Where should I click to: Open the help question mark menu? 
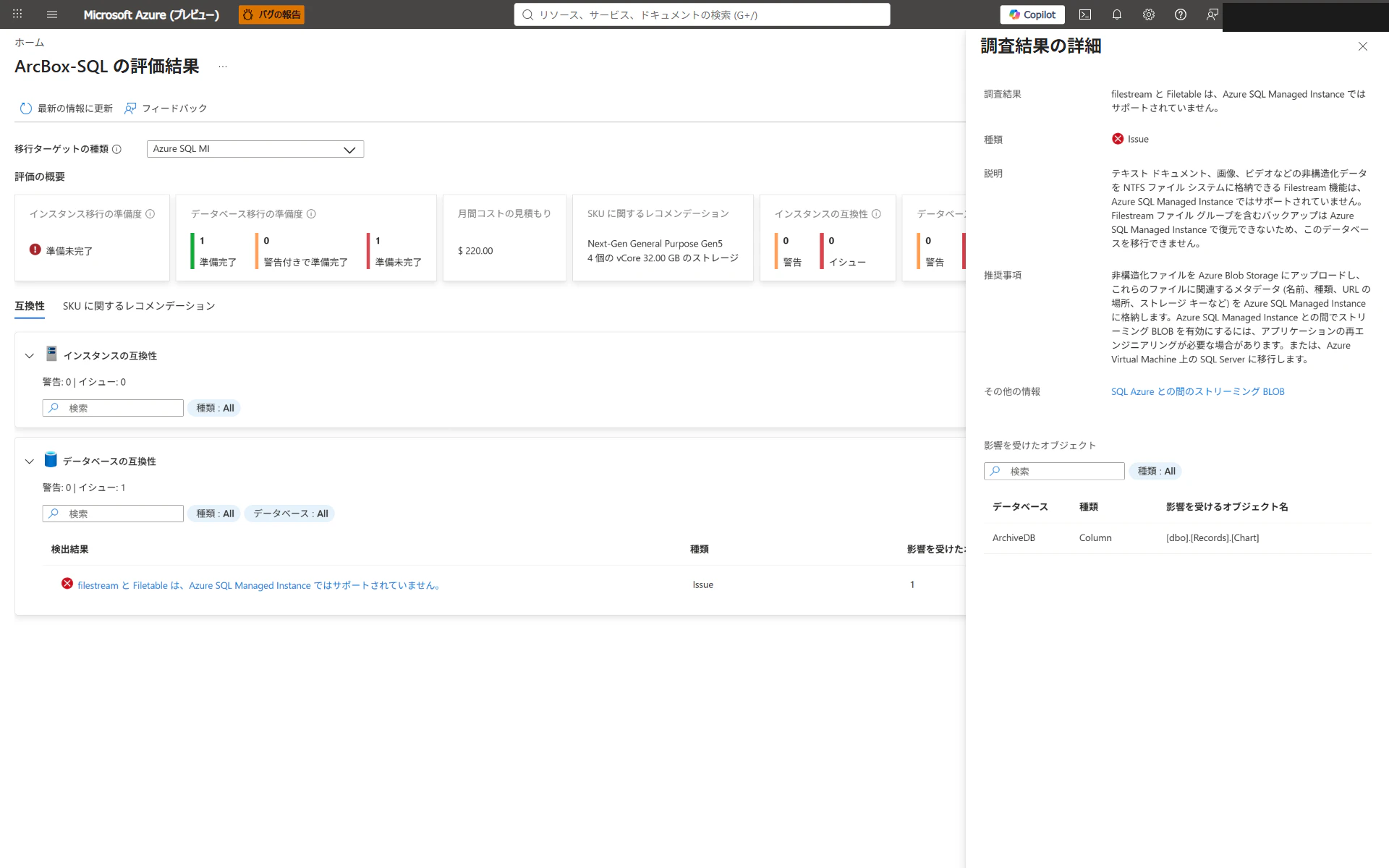pyautogui.click(x=1181, y=14)
